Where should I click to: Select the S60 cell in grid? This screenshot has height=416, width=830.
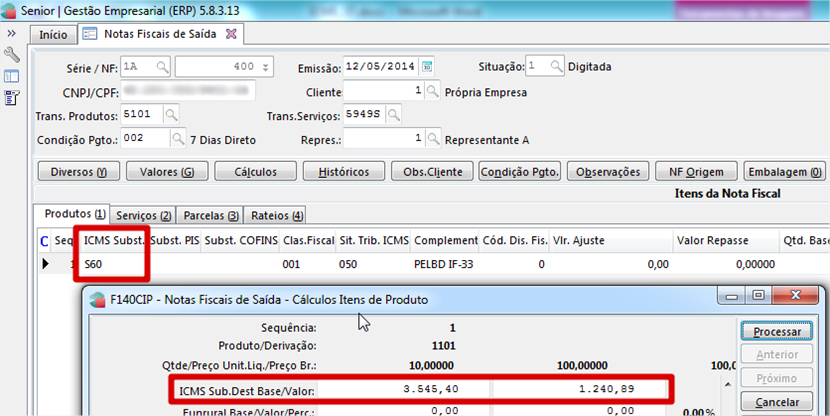(113, 264)
